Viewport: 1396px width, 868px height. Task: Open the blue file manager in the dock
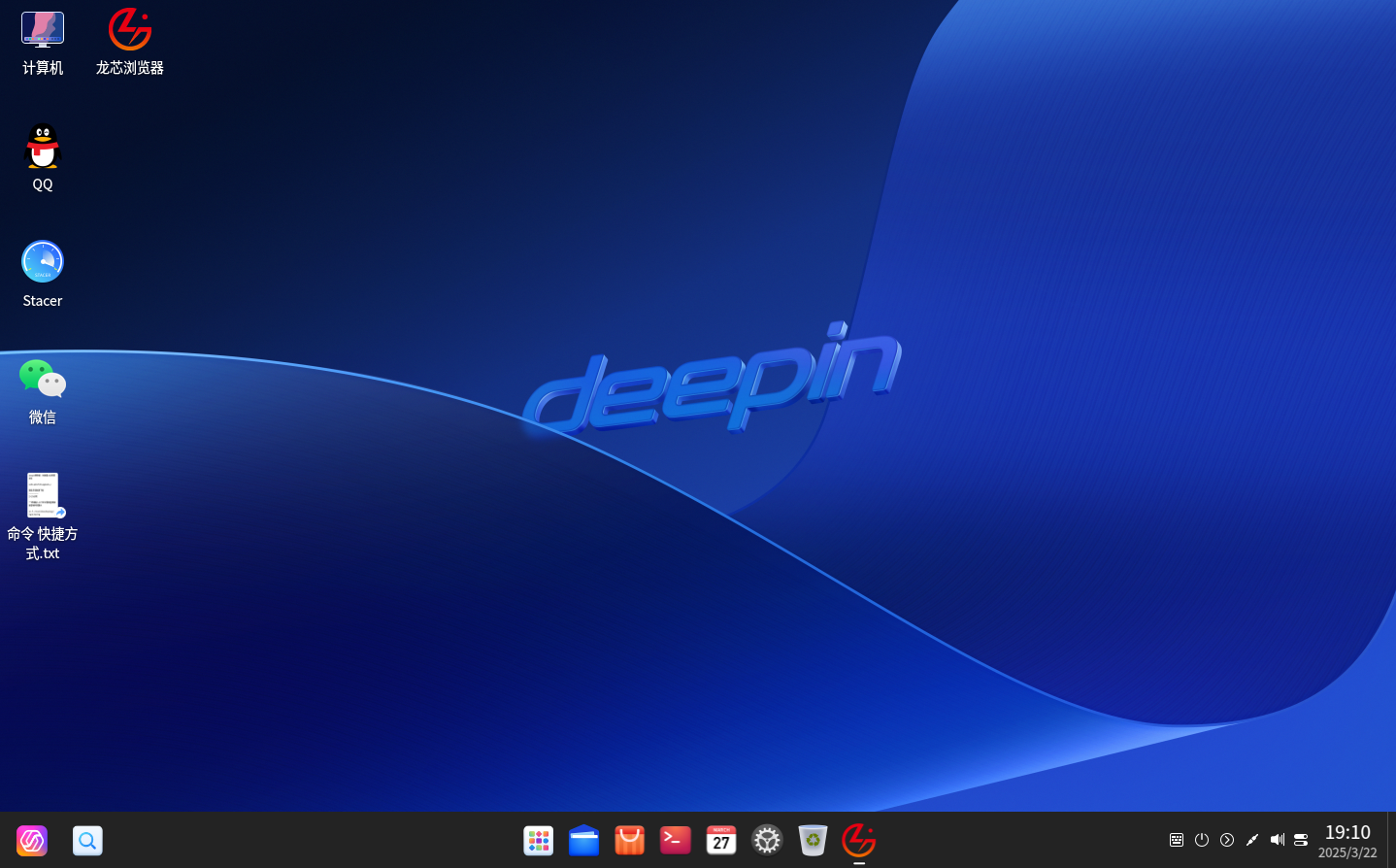[x=583, y=841]
